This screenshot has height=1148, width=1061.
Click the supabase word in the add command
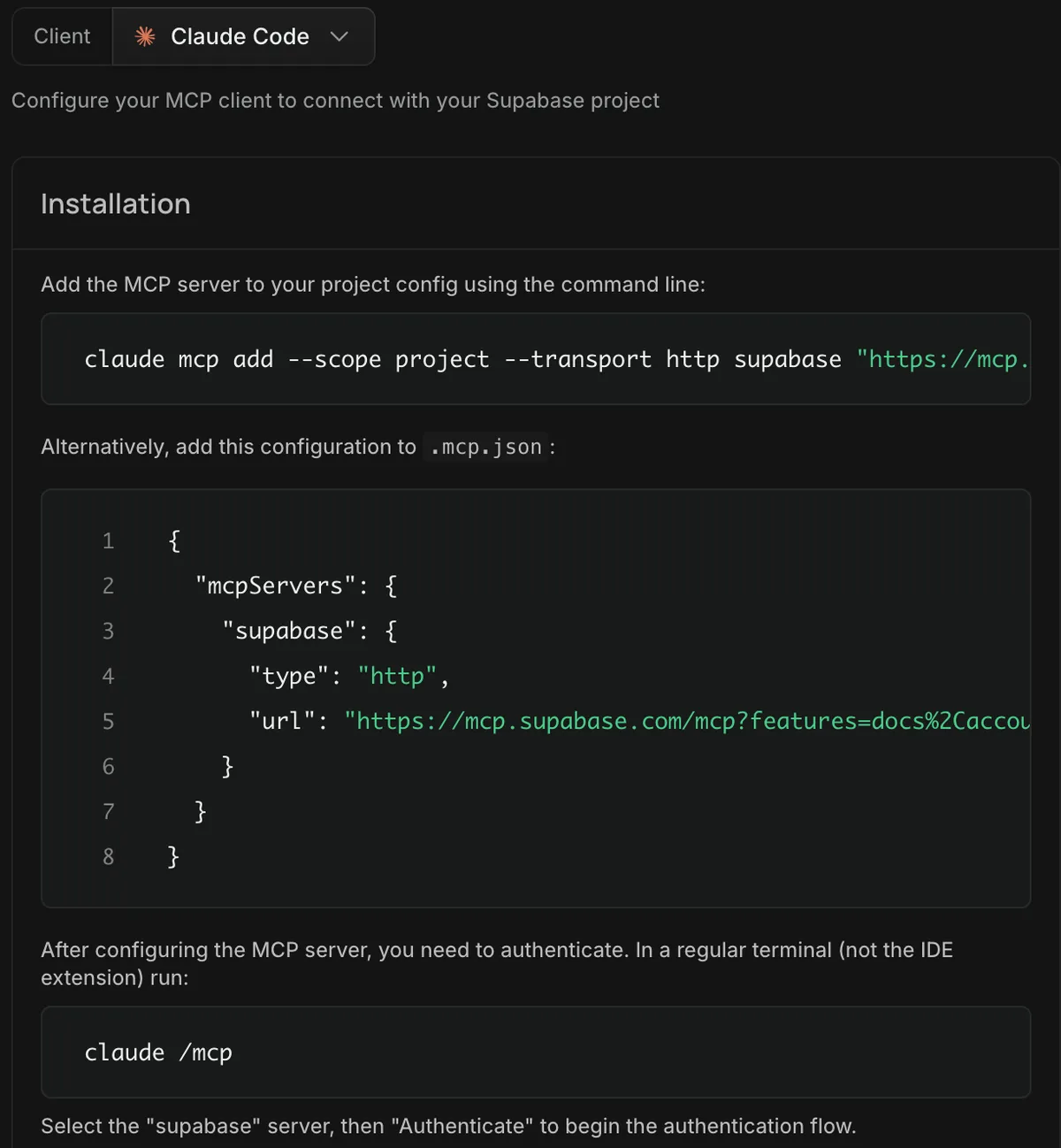point(788,359)
